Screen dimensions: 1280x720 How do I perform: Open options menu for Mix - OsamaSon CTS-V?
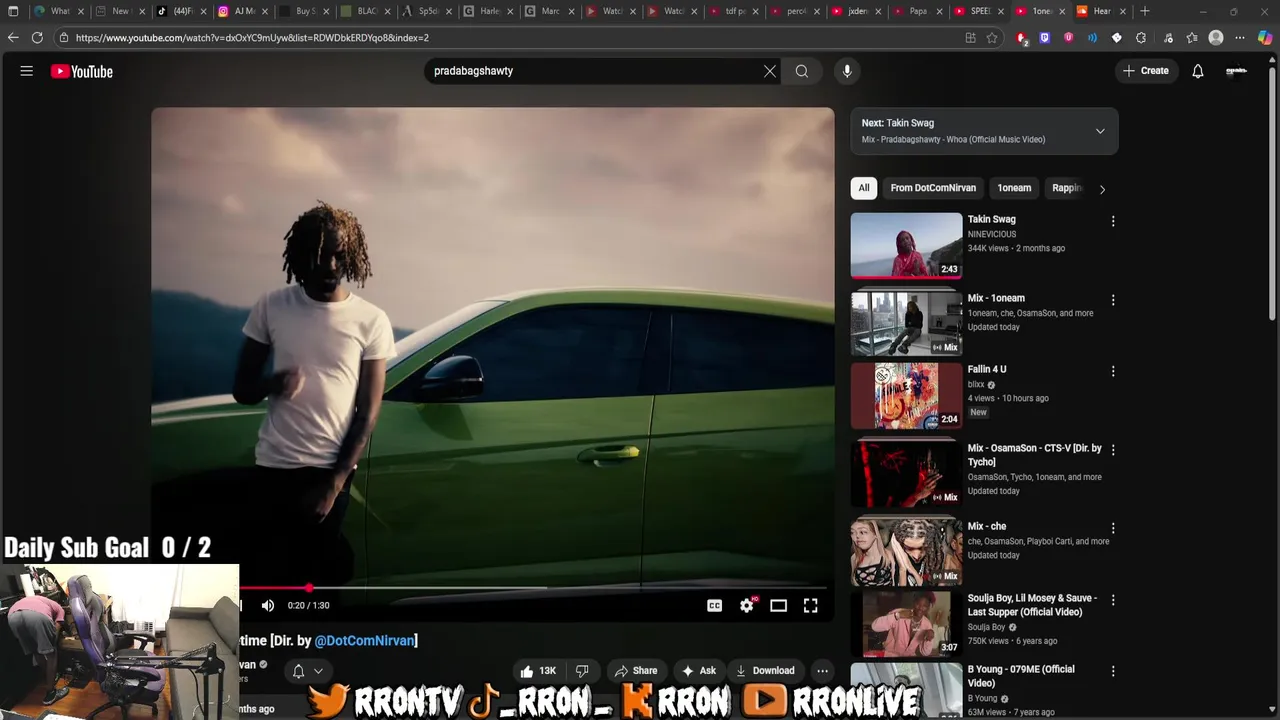click(x=1113, y=450)
